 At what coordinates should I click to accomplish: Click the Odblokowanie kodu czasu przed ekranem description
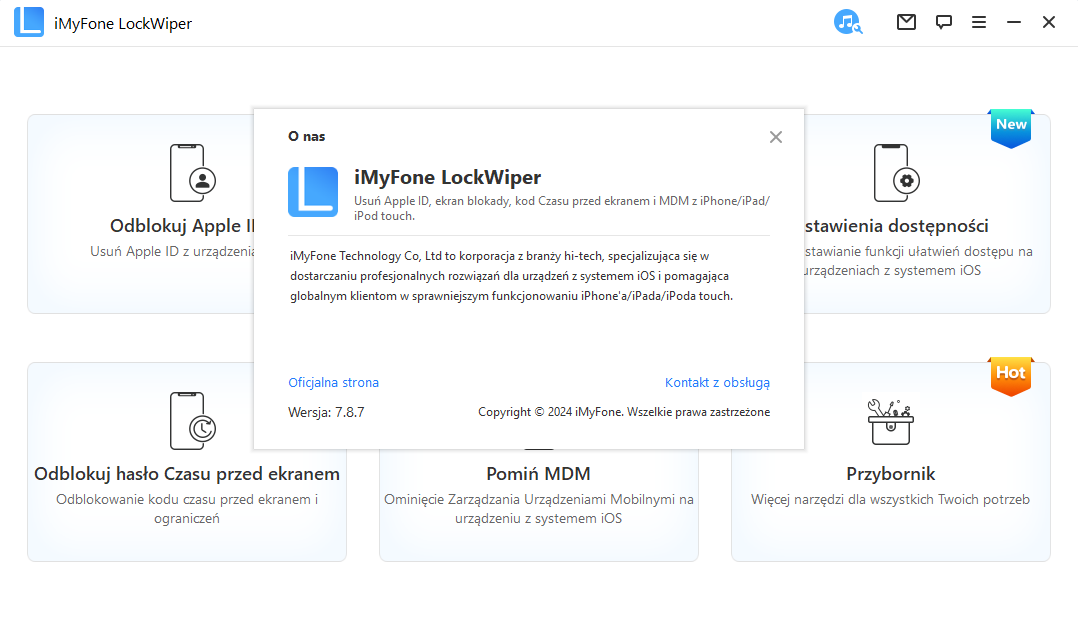[187, 509]
